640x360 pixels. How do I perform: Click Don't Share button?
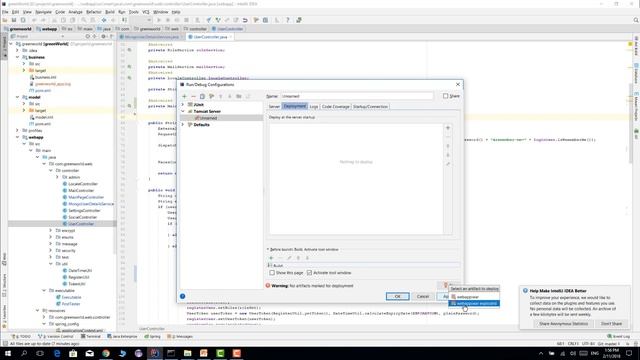(611, 324)
